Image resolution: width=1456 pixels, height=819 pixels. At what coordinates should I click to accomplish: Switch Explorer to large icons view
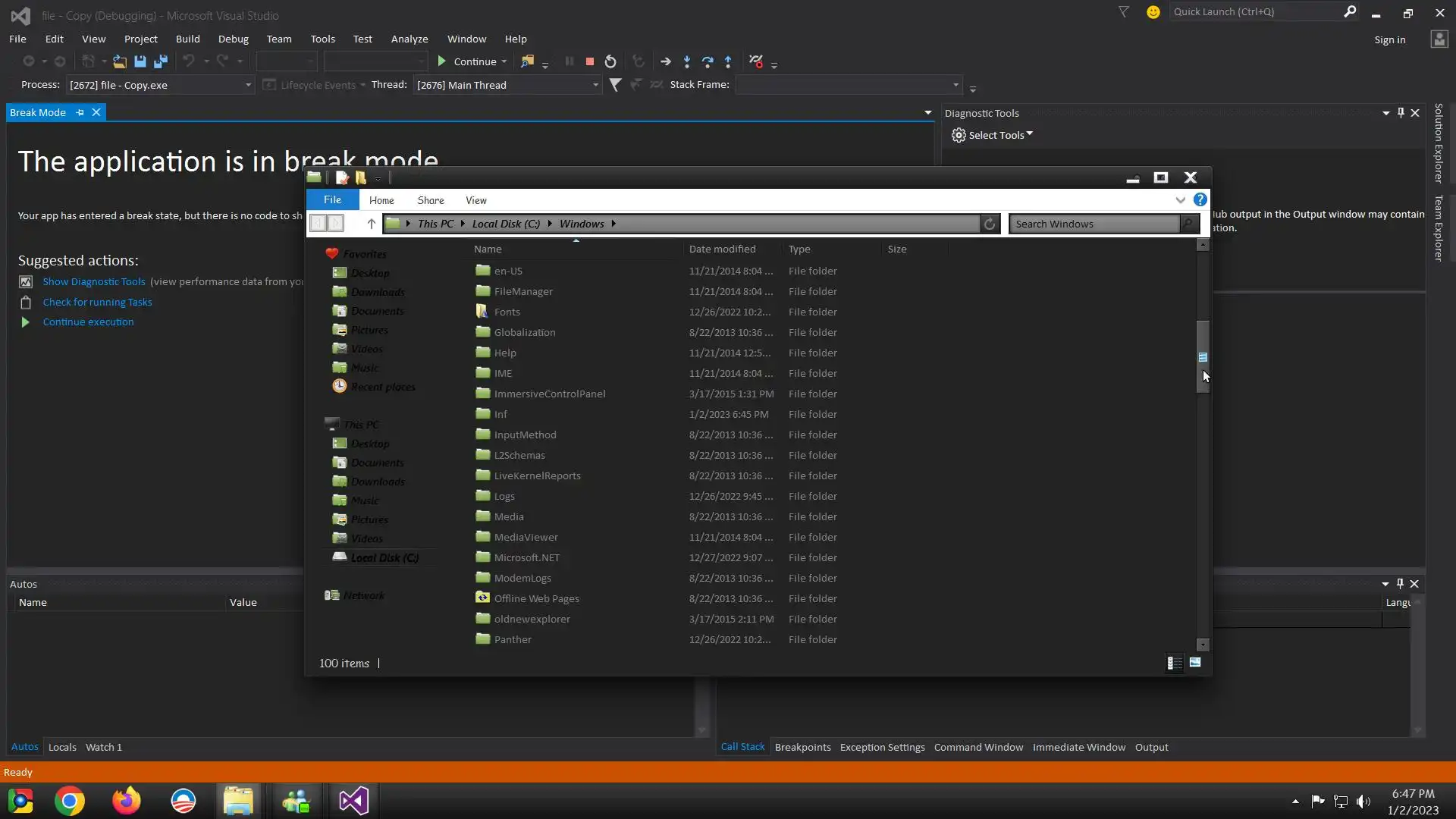tap(1195, 663)
